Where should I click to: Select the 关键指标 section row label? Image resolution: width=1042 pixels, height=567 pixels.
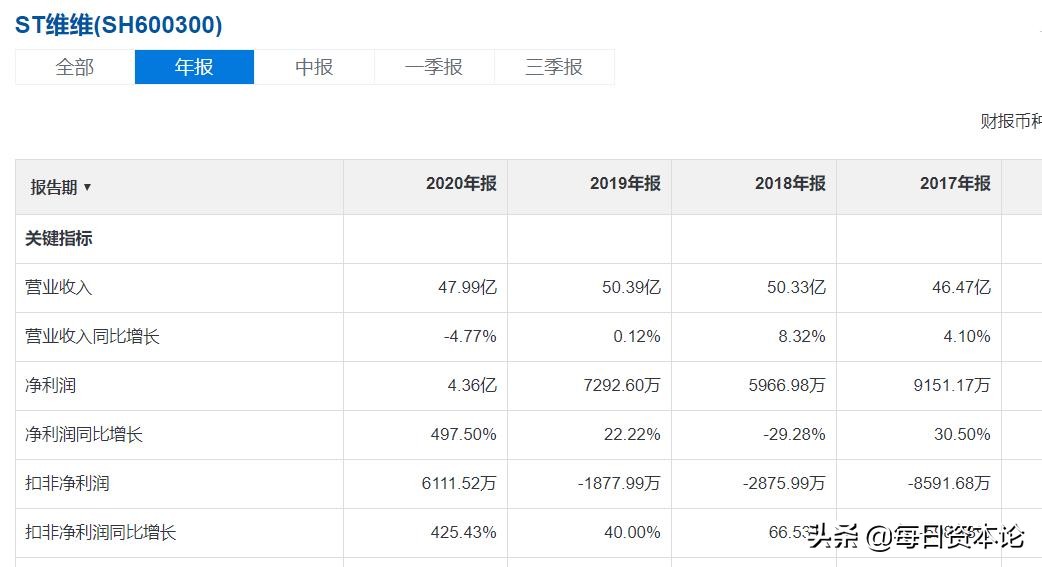click(x=58, y=239)
